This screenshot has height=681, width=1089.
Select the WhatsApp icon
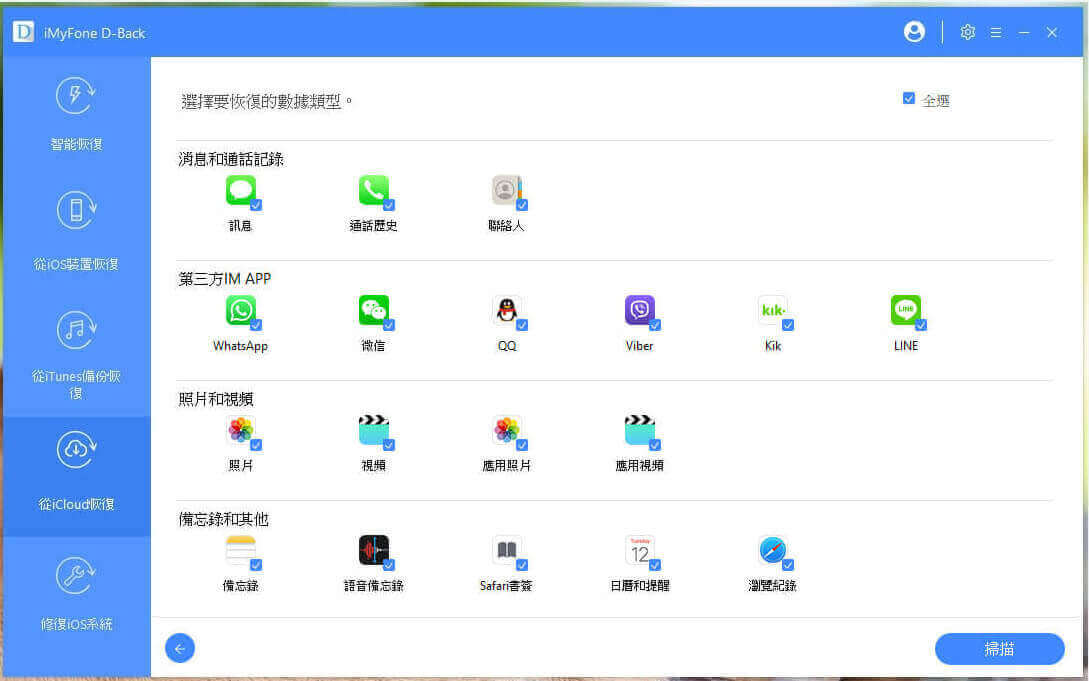240,310
